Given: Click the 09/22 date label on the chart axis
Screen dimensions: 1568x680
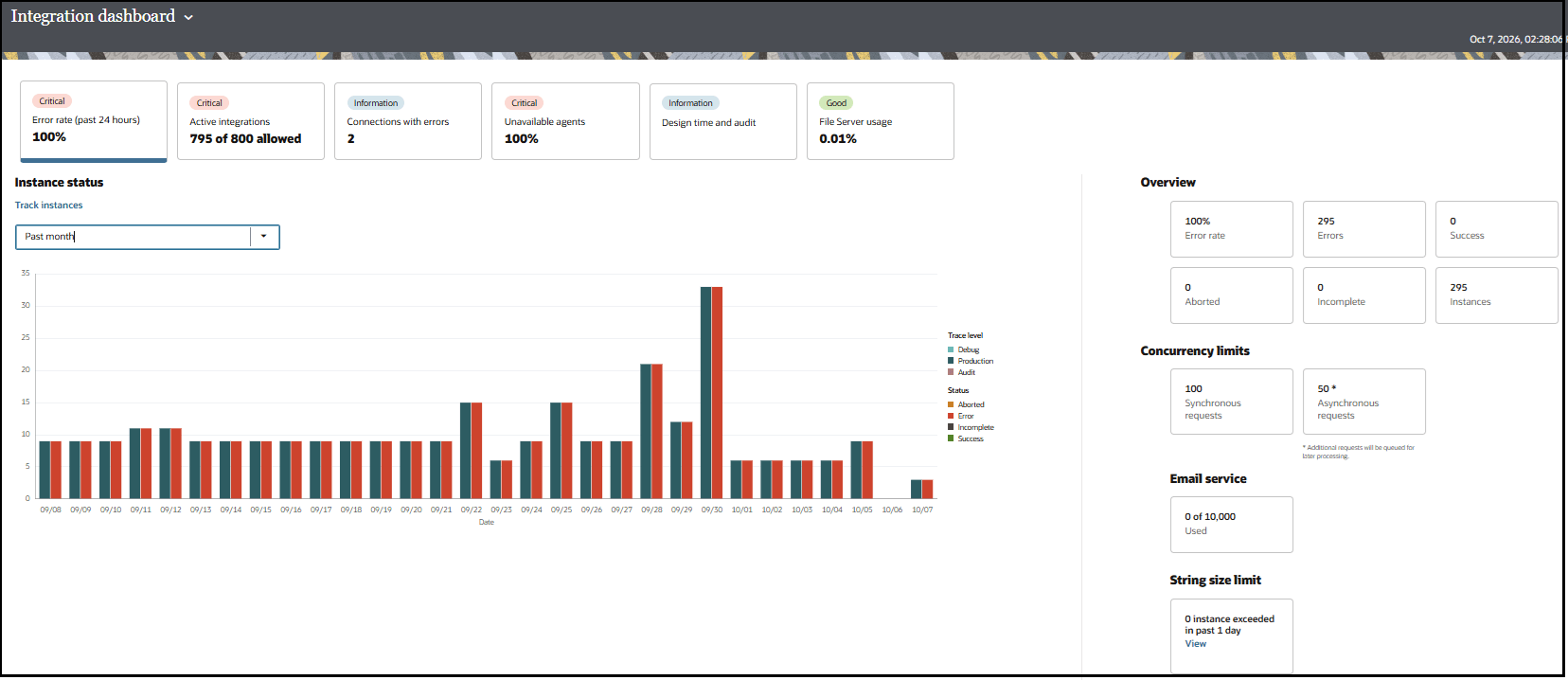Looking at the screenshot, I should click(x=472, y=510).
